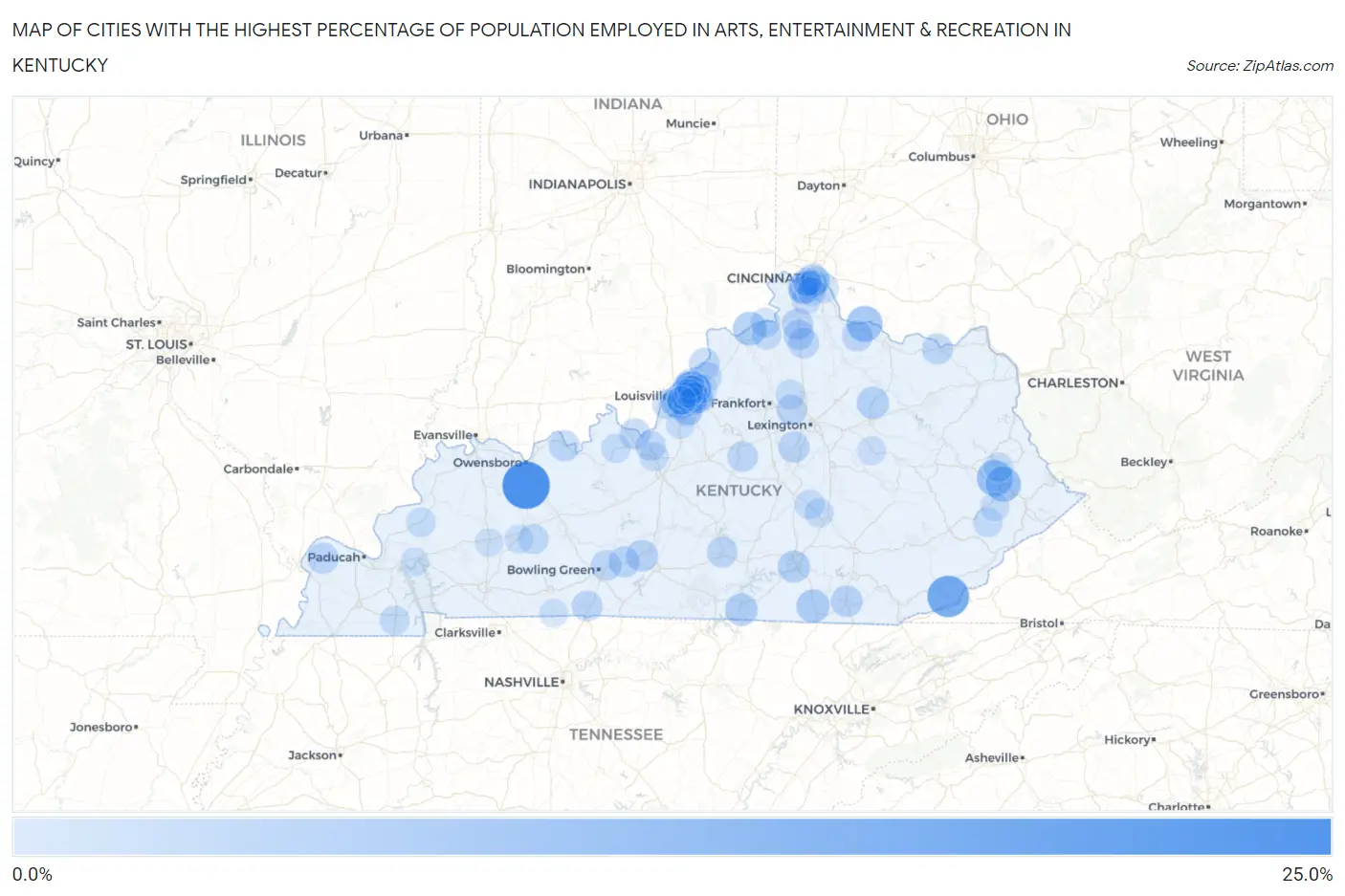Click the NASHVILLE city label
This screenshot has width=1345, height=896.
[521, 683]
